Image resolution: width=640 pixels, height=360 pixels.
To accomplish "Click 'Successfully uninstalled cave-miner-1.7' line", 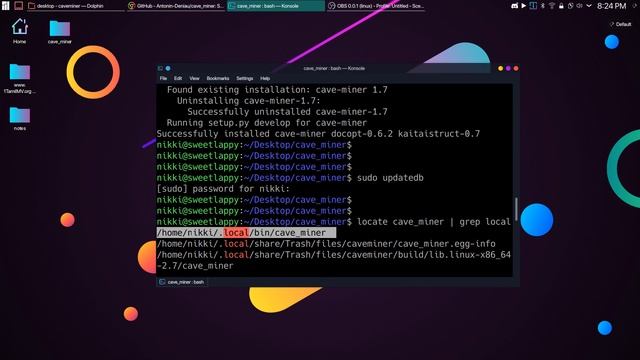I will click(287, 112).
